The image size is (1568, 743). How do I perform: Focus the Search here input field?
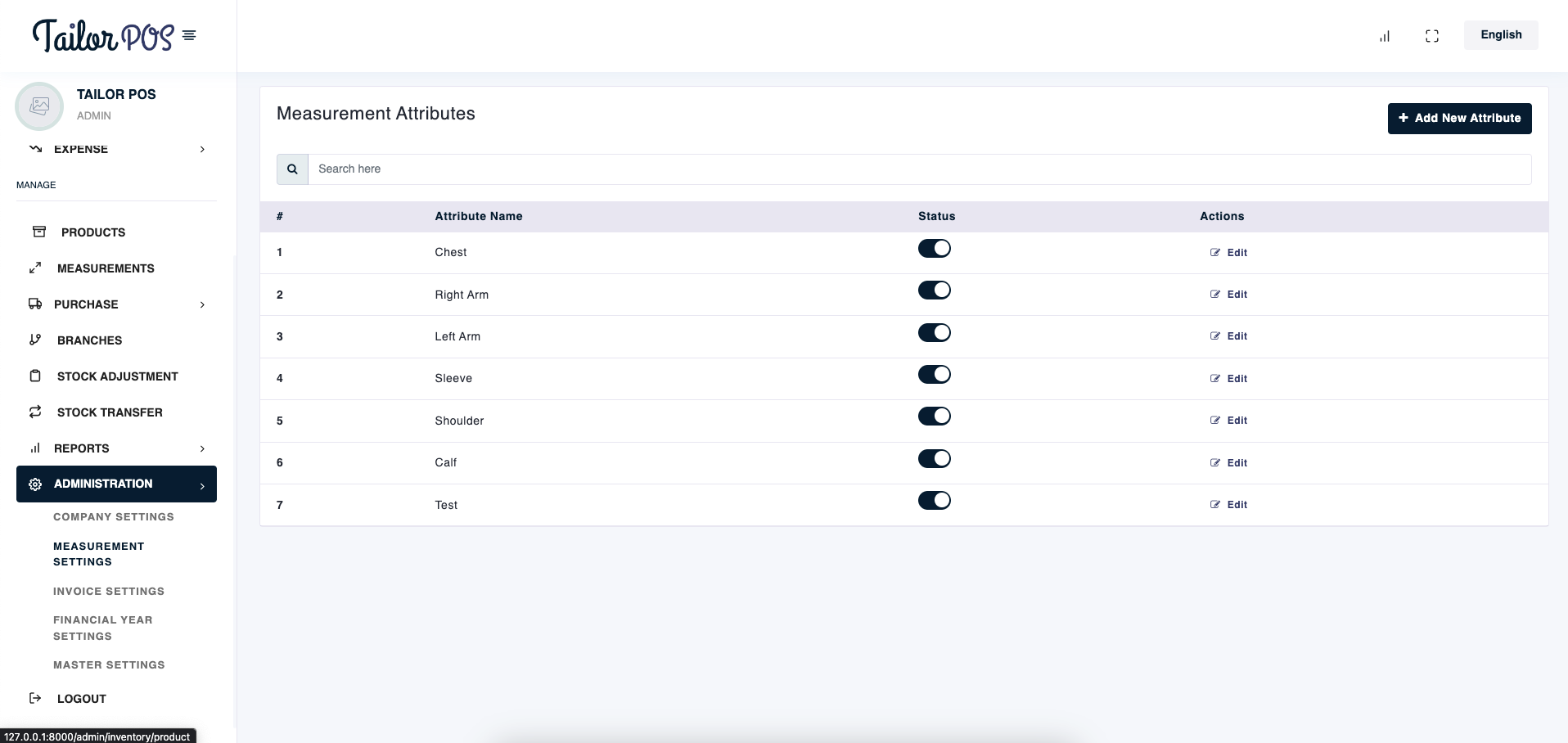point(918,169)
